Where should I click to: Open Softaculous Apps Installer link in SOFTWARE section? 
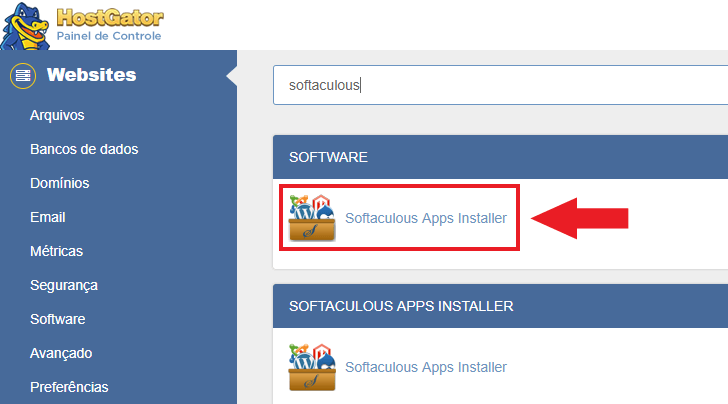pos(426,218)
